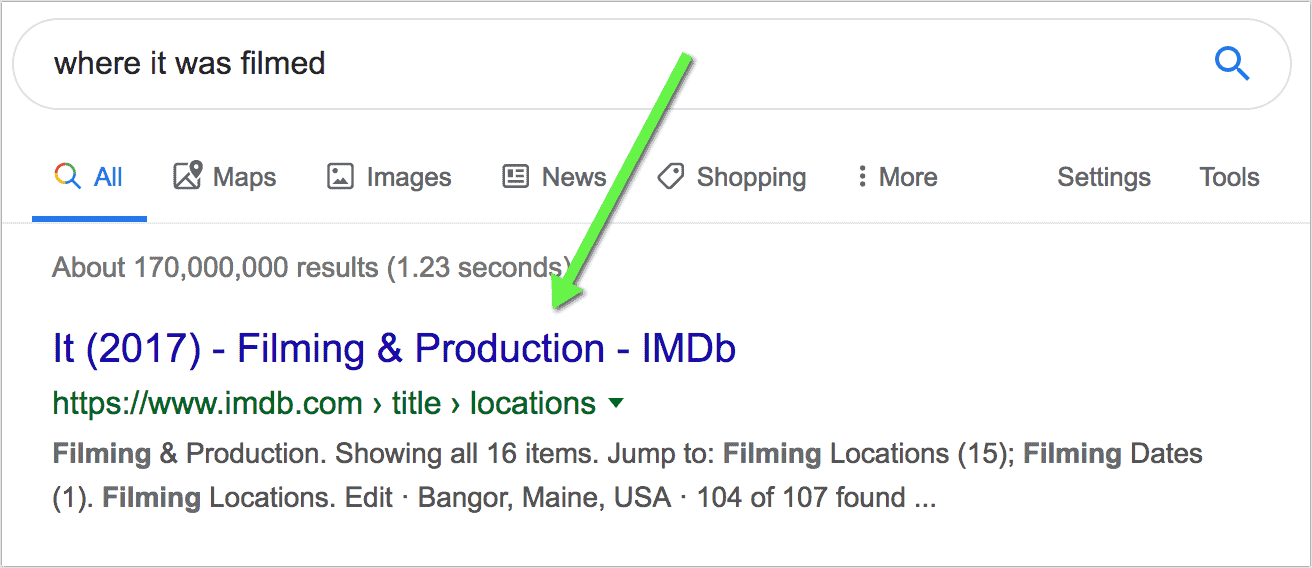1312x568 pixels.
Task: Click the About 170,000,000 results text
Action: [x=312, y=268]
